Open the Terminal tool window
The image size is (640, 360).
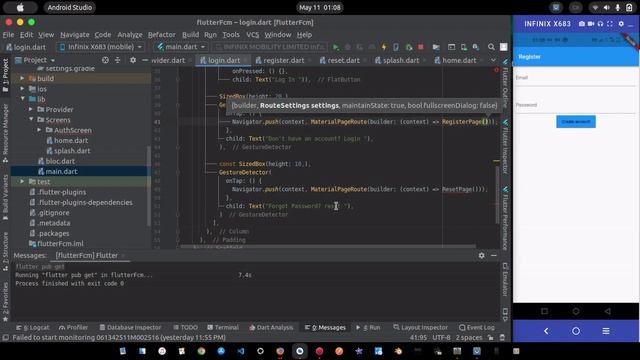(x=223, y=327)
